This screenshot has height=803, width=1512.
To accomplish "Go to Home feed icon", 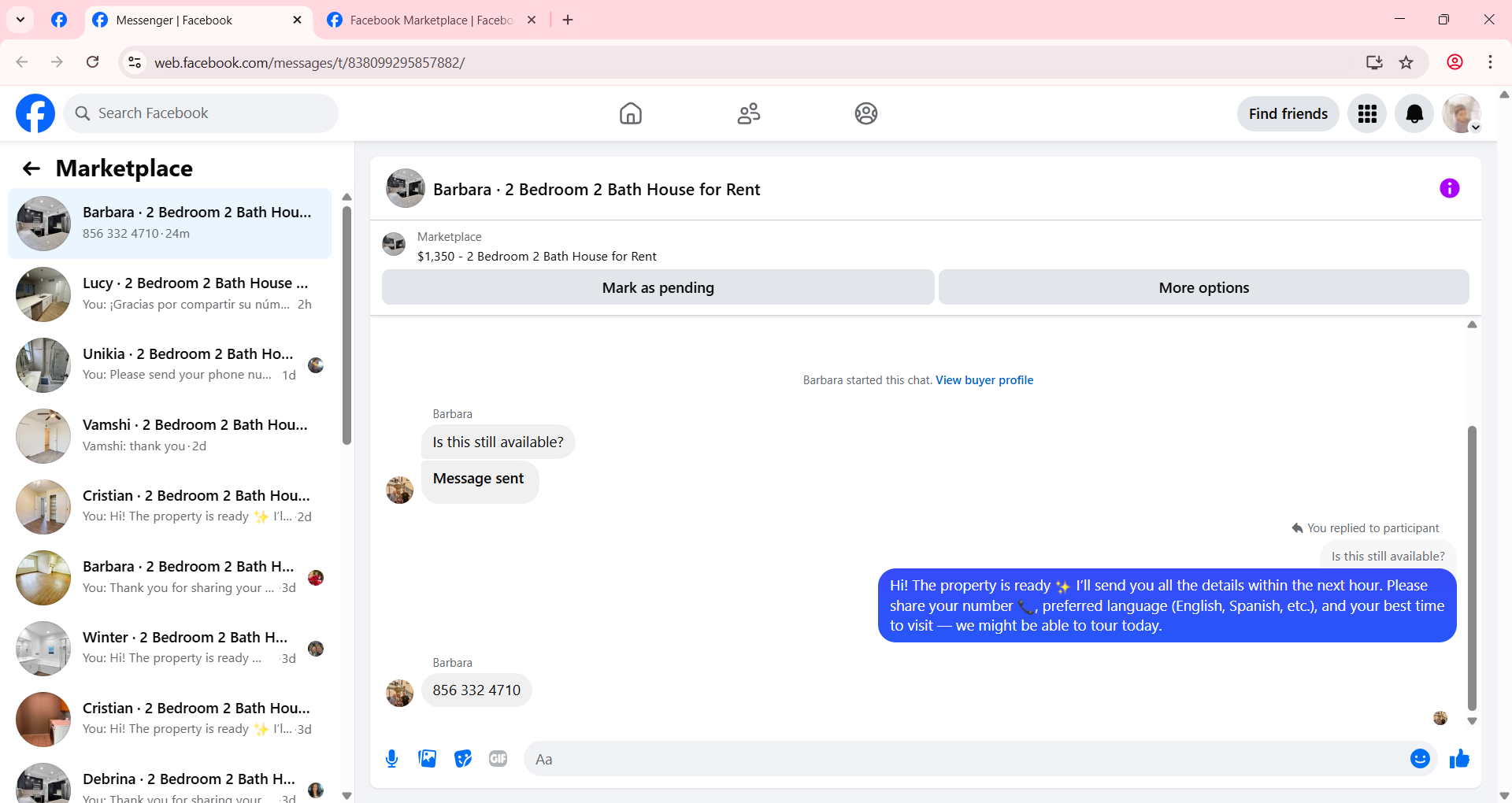I will coord(630,113).
